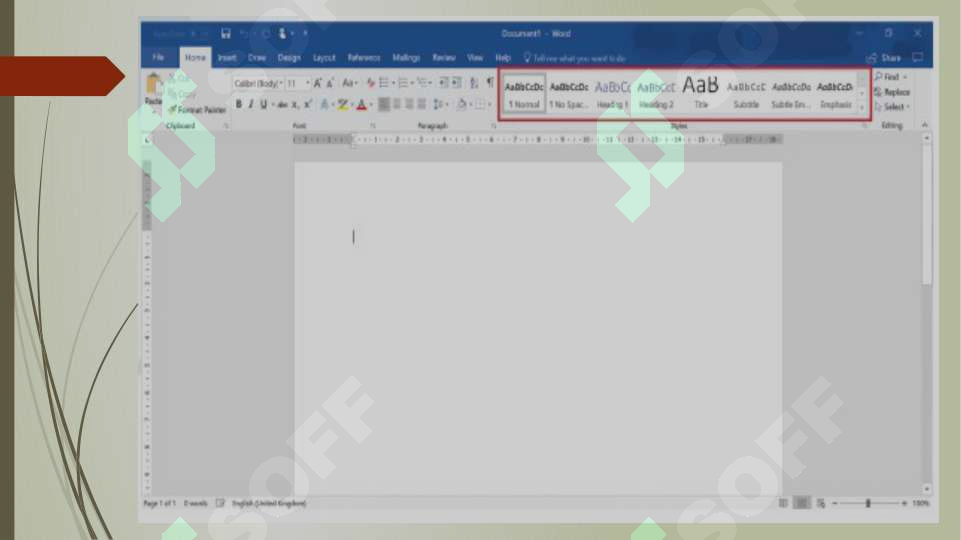961x540 pixels.
Task: Switch to the Layout tab
Action: pos(324,58)
